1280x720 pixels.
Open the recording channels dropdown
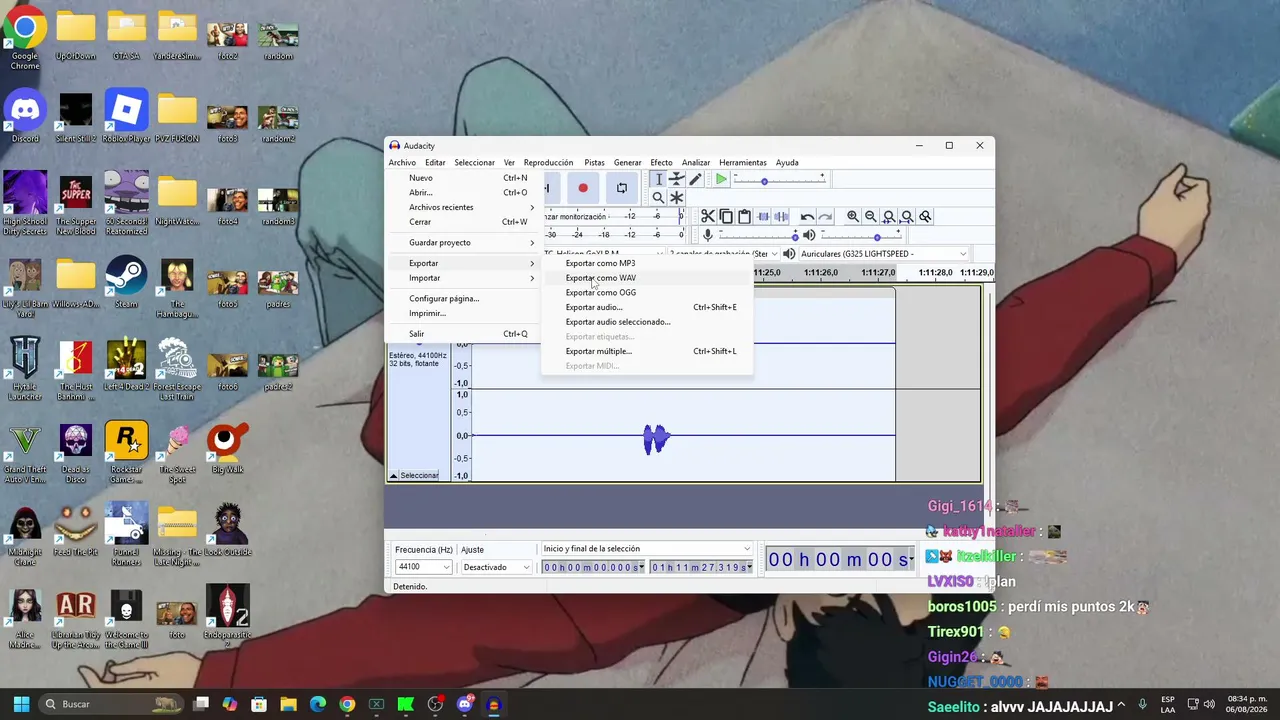tap(723, 254)
